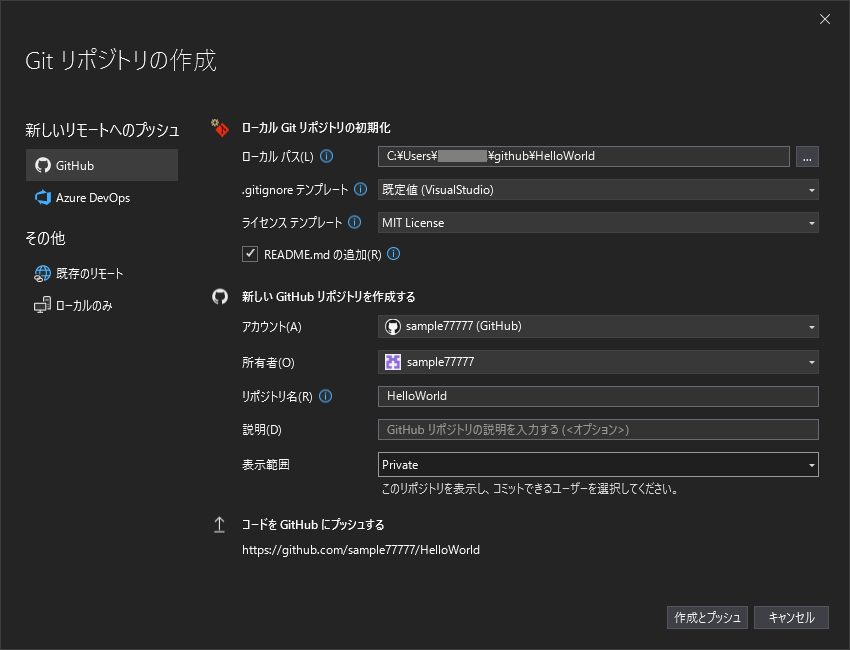Click the globe icon for existing remote
This screenshot has height=650, width=850.
(42, 274)
